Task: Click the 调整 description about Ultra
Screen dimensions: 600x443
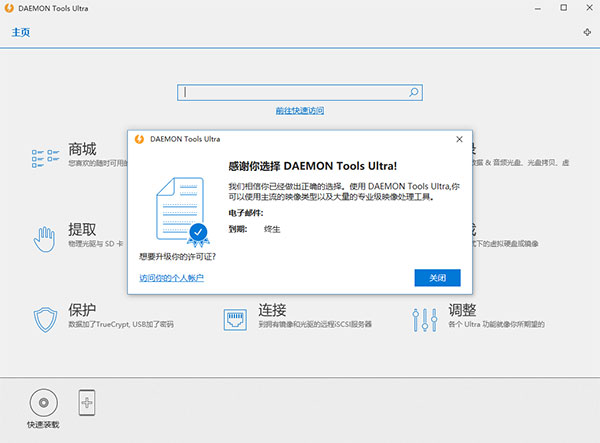Action: coord(496,324)
